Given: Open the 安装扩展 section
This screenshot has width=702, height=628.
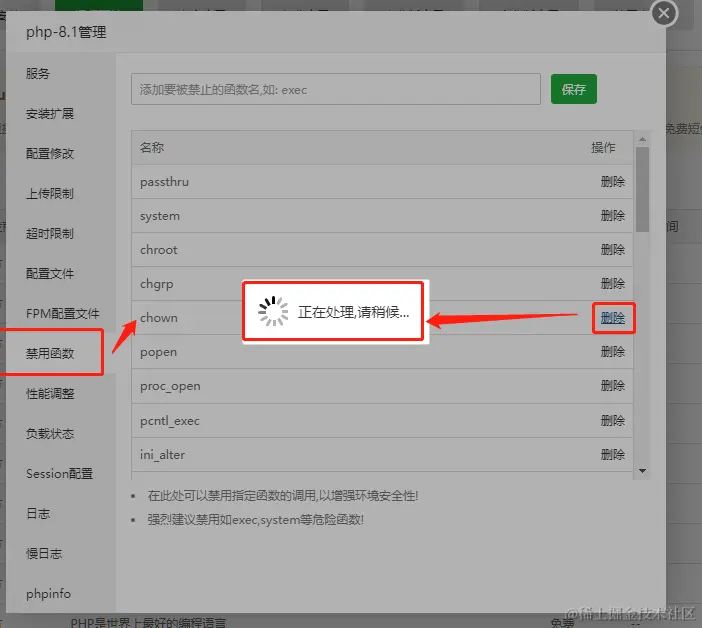Looking at the screenshot, I should point(50,114).
